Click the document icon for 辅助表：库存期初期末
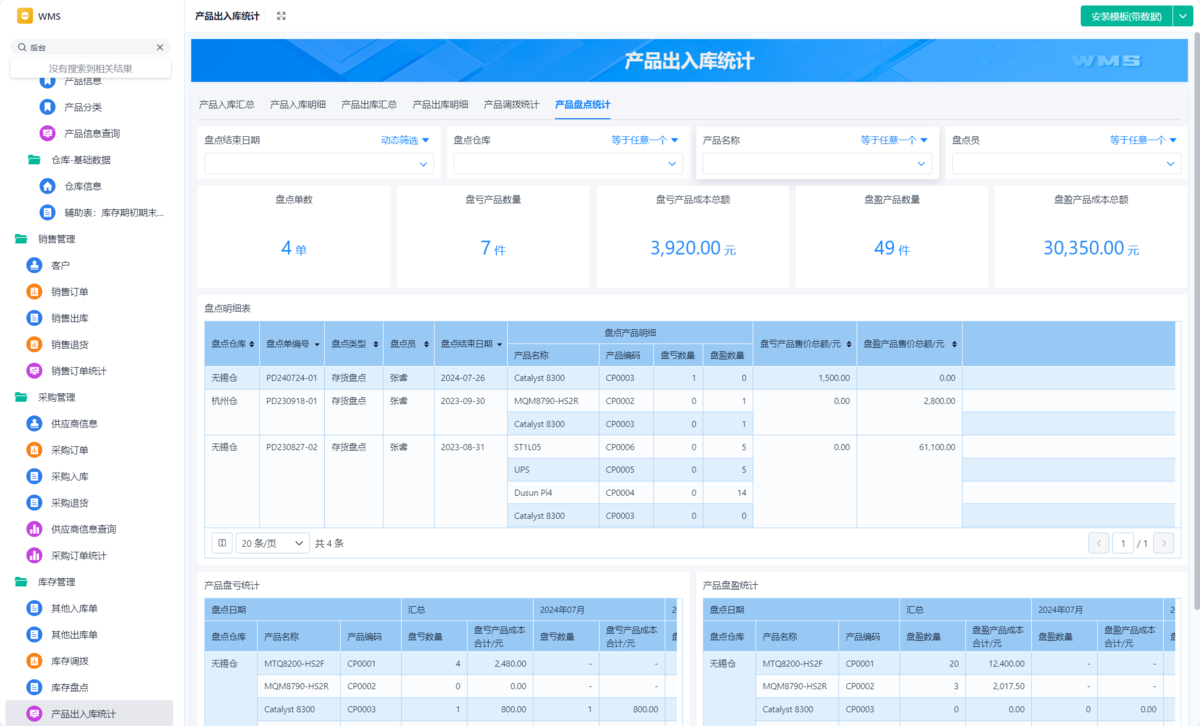This screenshot has height=726, width=1200. coord(47,212)
